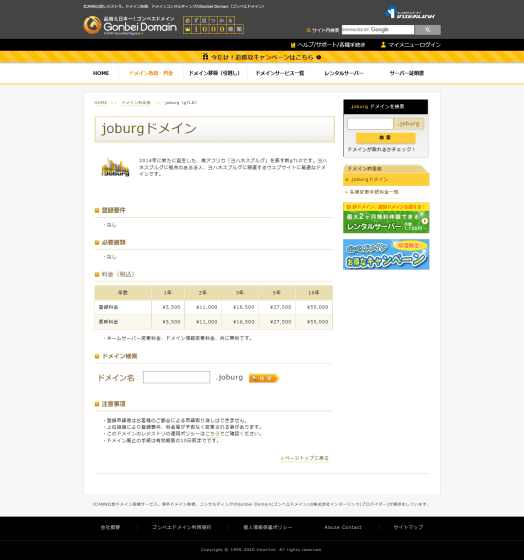Open the blue campaign banner in sidebar
This screenshot has width=524, height=560.
[386, 254]
